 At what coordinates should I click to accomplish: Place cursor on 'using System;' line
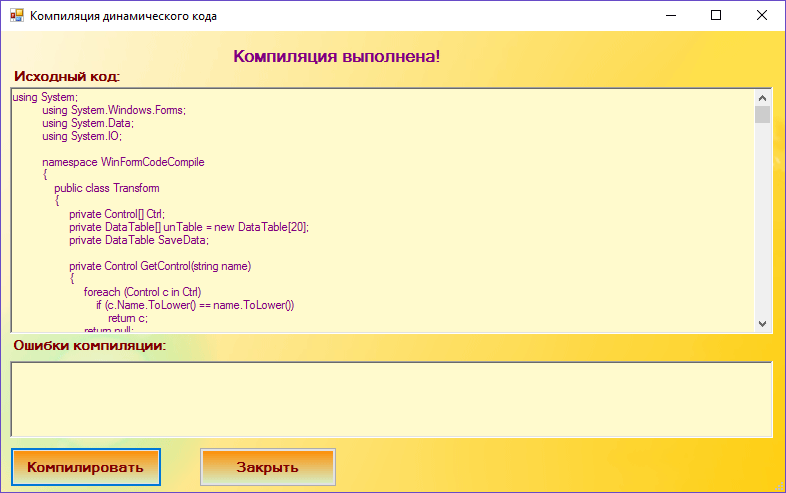[38, 97]
